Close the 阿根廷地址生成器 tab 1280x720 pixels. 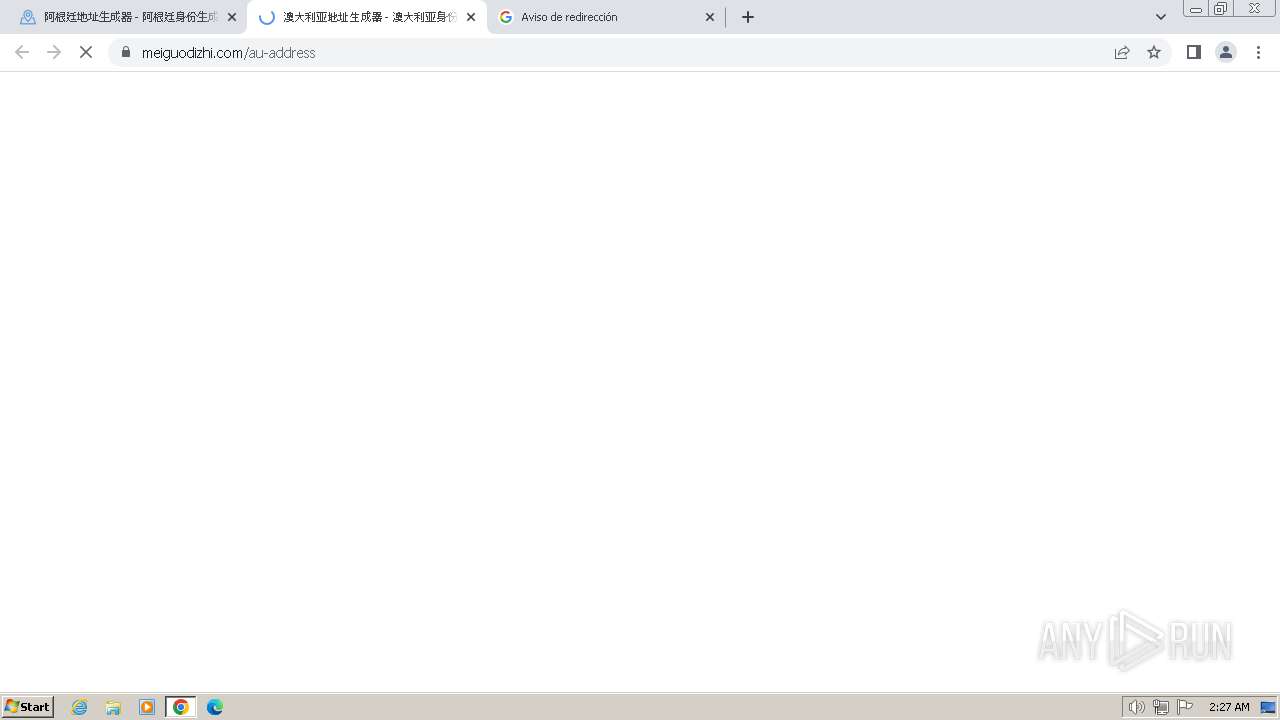[x=232, y=17]
